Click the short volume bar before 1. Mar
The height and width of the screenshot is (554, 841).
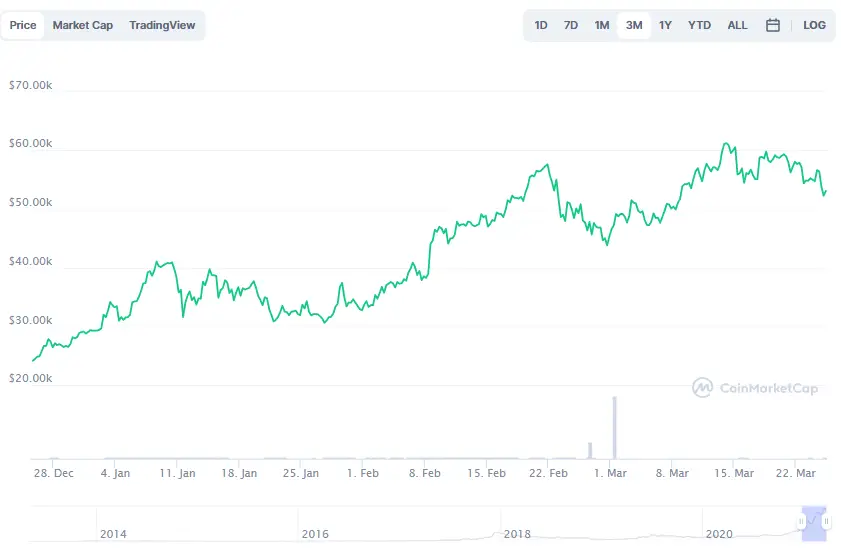click(590, 450)
